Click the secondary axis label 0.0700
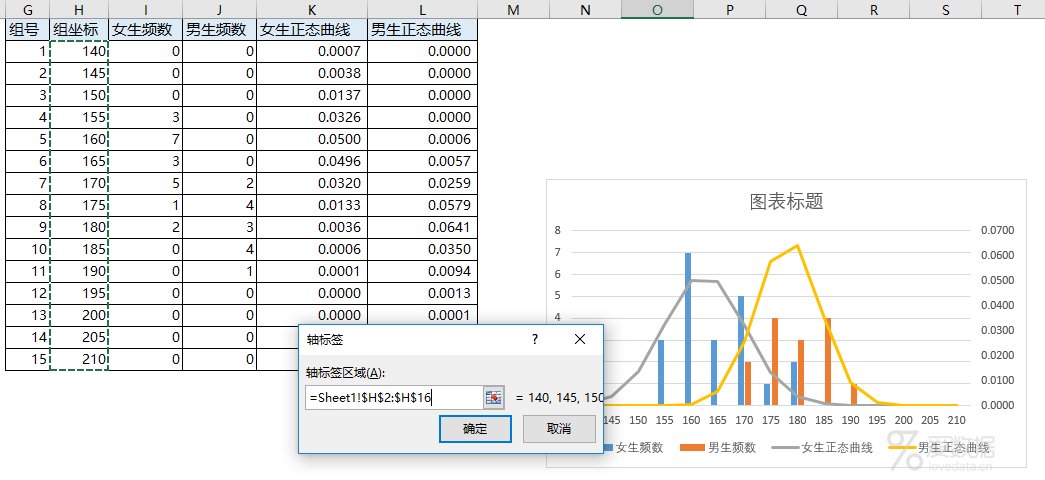 pyautogui.click(x=998, y=231)
